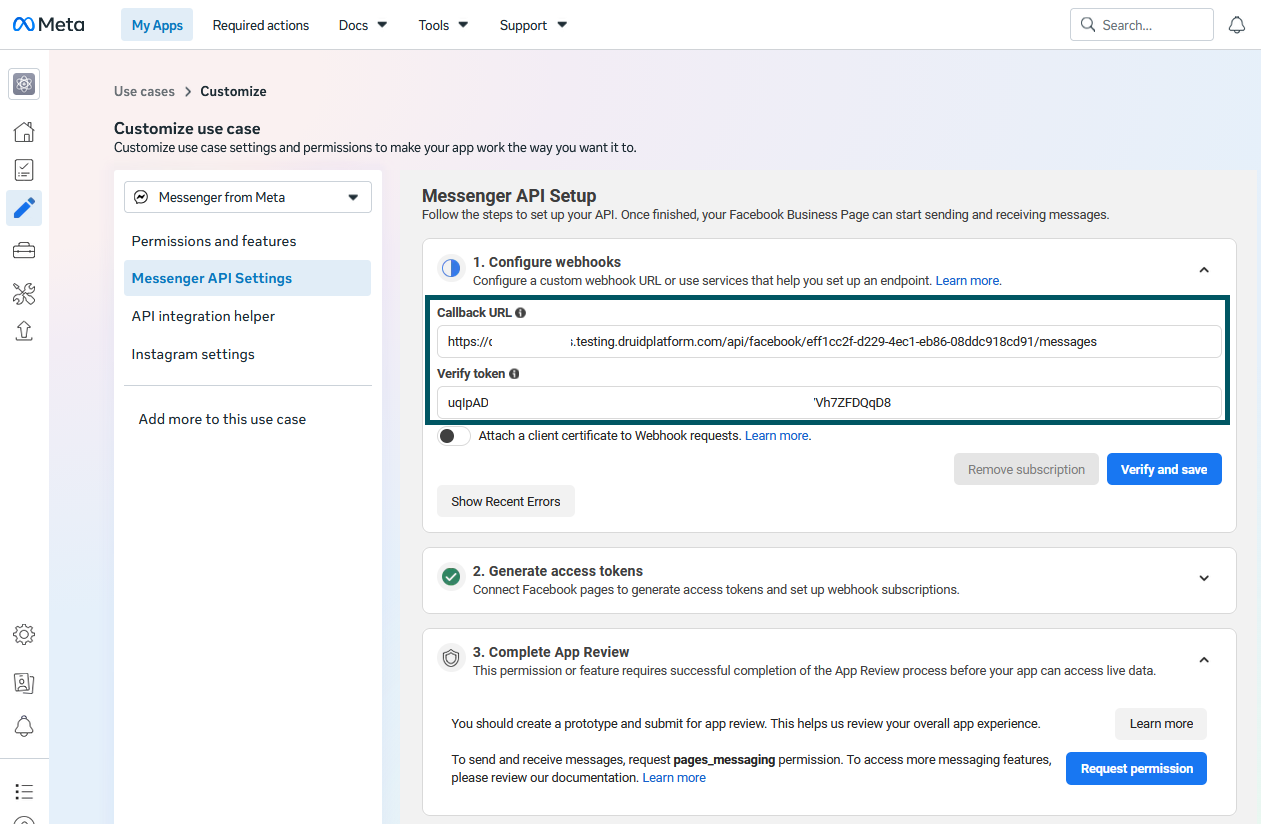Click the Search input box
The image size is (1261, 824).
[x=1142, y=25]
